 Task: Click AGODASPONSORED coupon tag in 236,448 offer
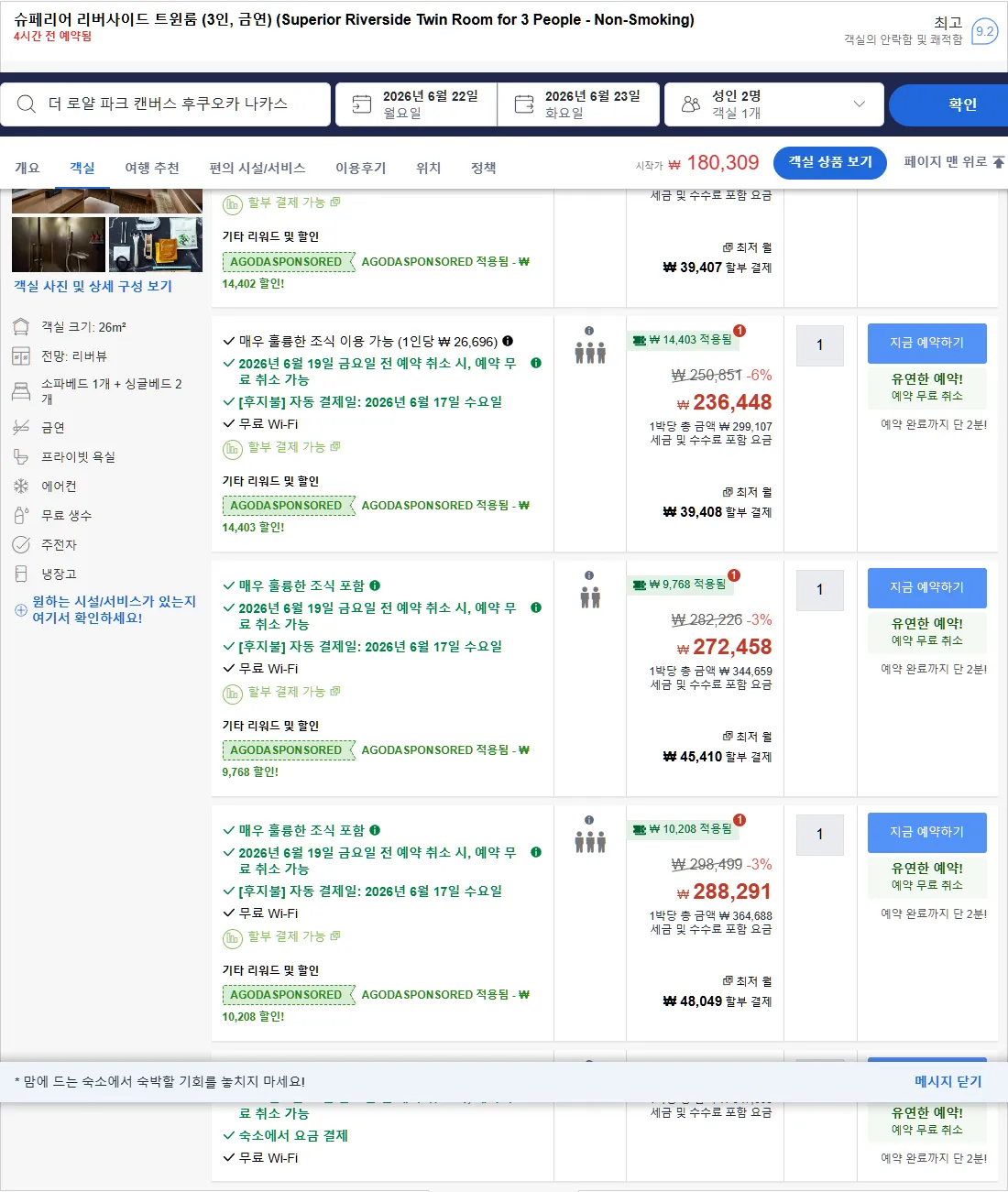(x=288, y=506)
